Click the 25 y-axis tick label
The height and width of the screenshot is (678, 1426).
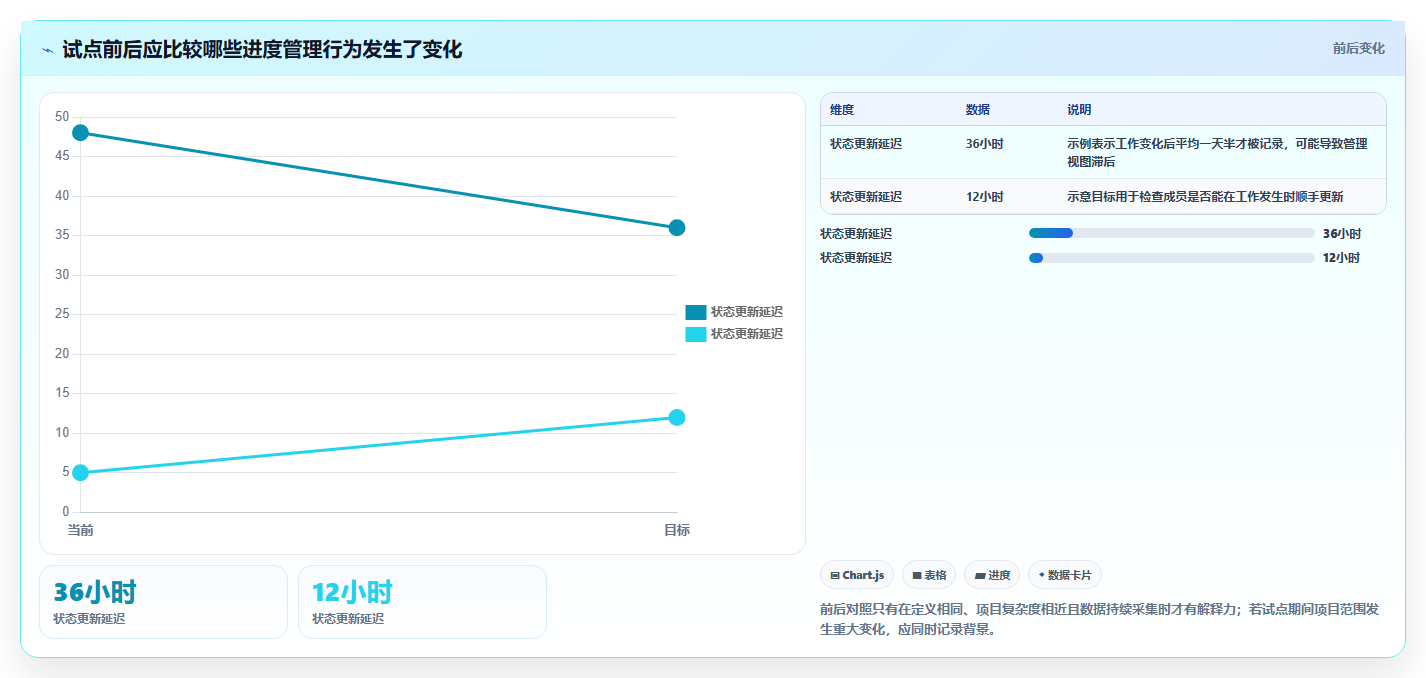click(62, 314)
